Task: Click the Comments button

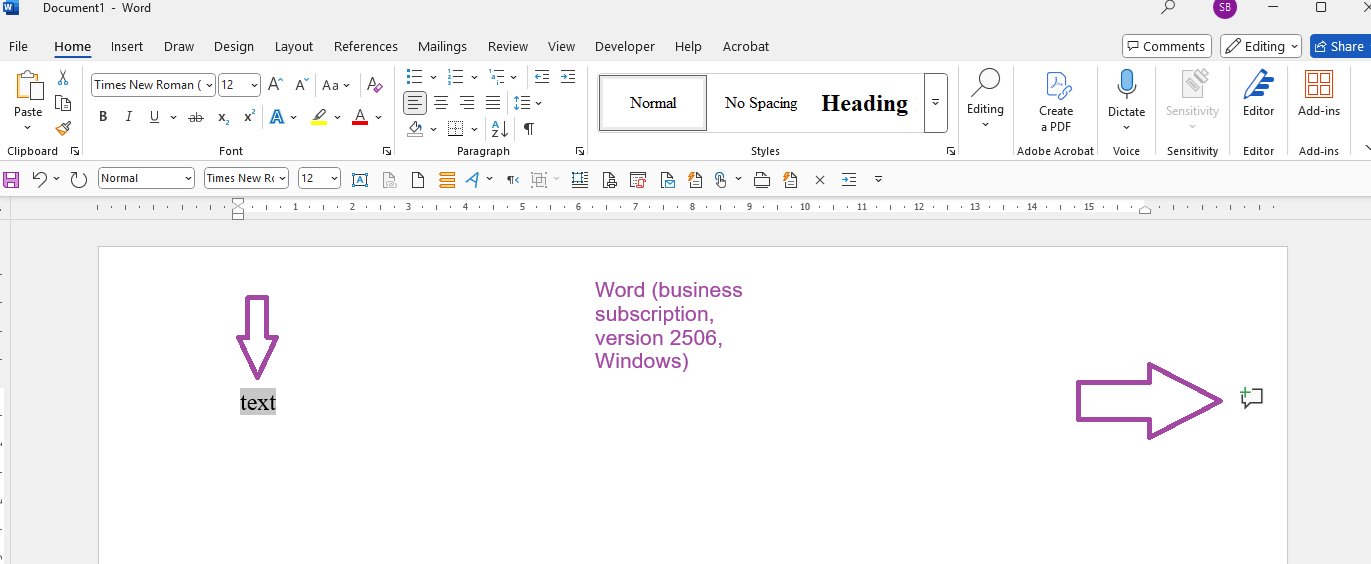Action: pos(1167,46)
